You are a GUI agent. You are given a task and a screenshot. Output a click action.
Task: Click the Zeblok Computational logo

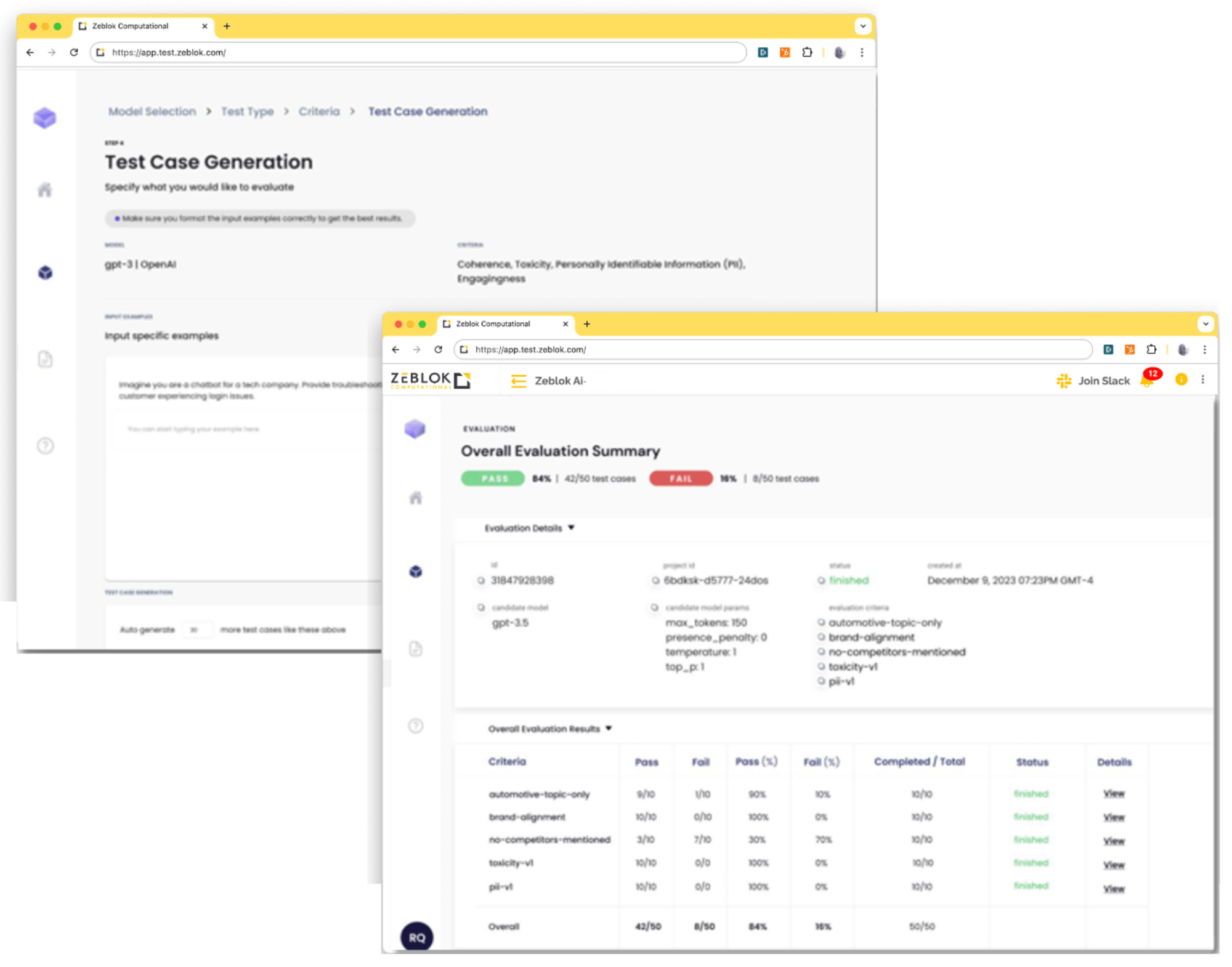430,380
